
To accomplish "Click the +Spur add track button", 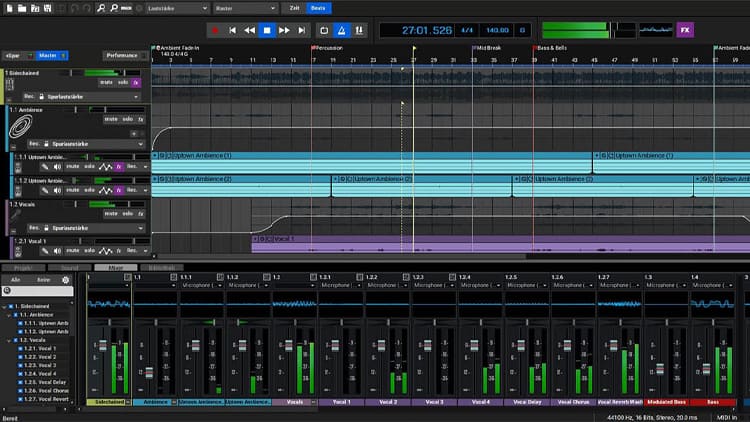I will pos(19,56).
